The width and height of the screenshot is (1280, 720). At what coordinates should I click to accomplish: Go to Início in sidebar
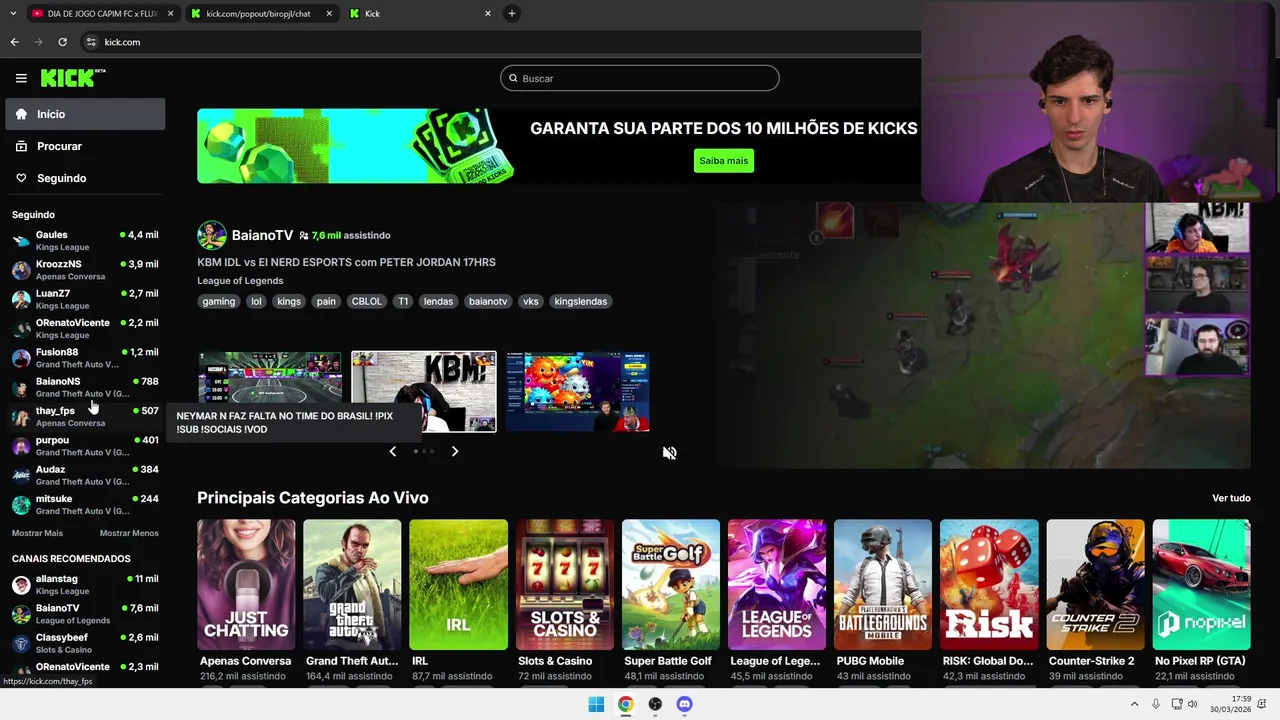coord(85,114)
